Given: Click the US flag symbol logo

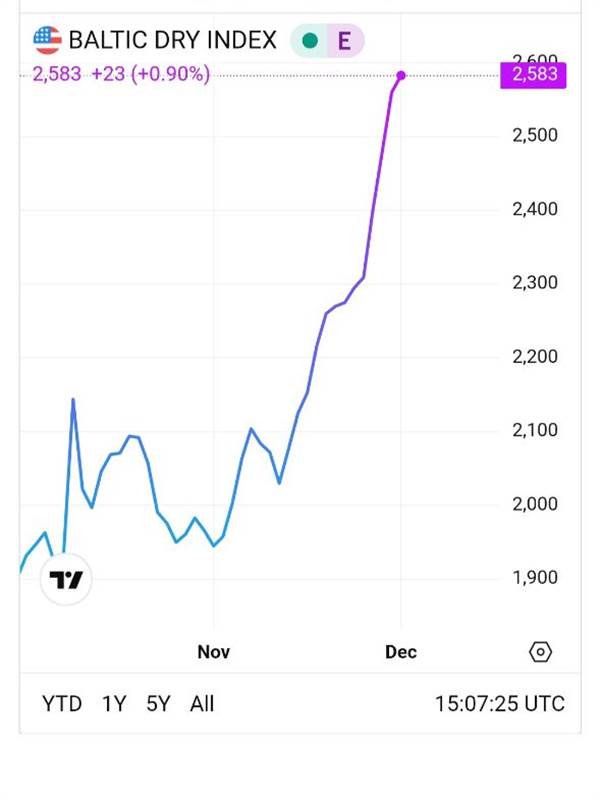Looking at the screenshot, I should tap(47, 40).
